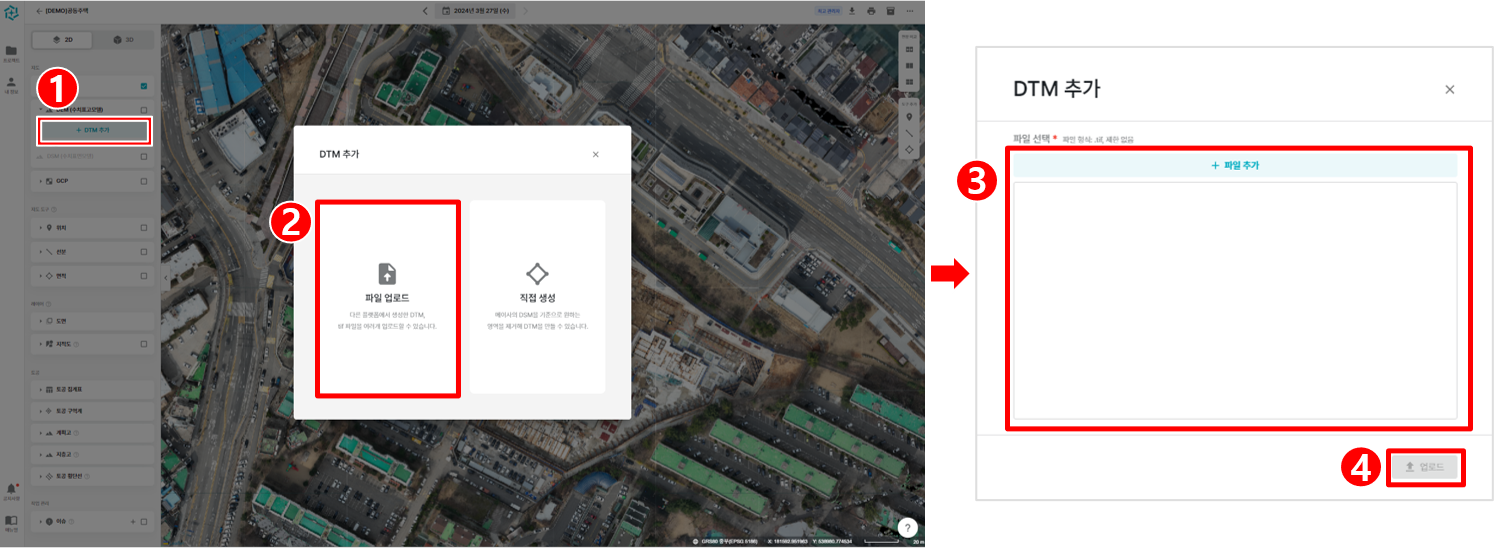
Task: Select the diagonal line measurement tool
Action: tap(909, 132)
